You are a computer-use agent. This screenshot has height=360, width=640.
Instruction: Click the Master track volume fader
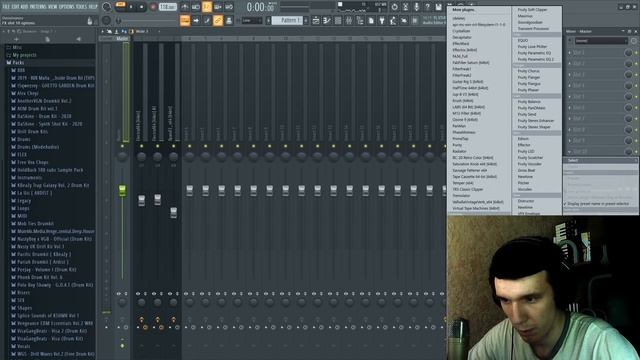[x=122, y=191]
